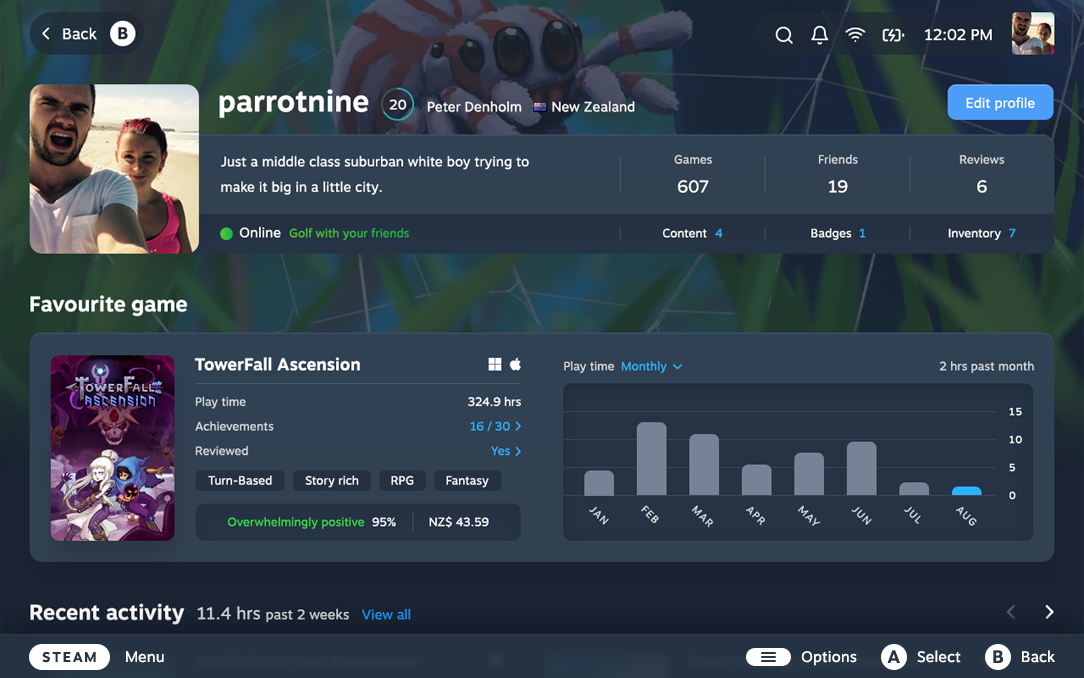Click the Apple platform icon
Image resolution: width=1084 pixels, height=678 pixels.
tap(515, 364)
